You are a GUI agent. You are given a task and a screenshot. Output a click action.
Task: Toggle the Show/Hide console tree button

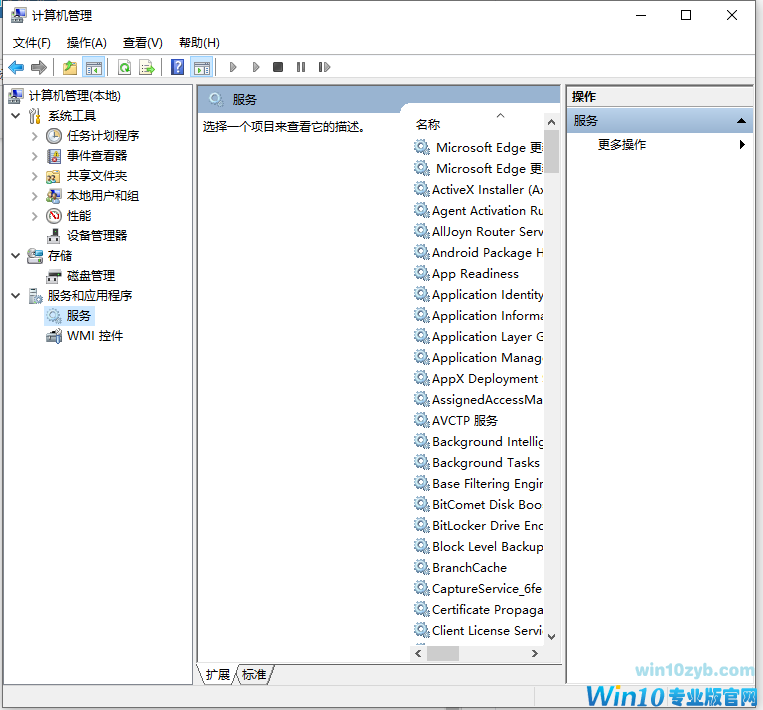click(93, 67)
